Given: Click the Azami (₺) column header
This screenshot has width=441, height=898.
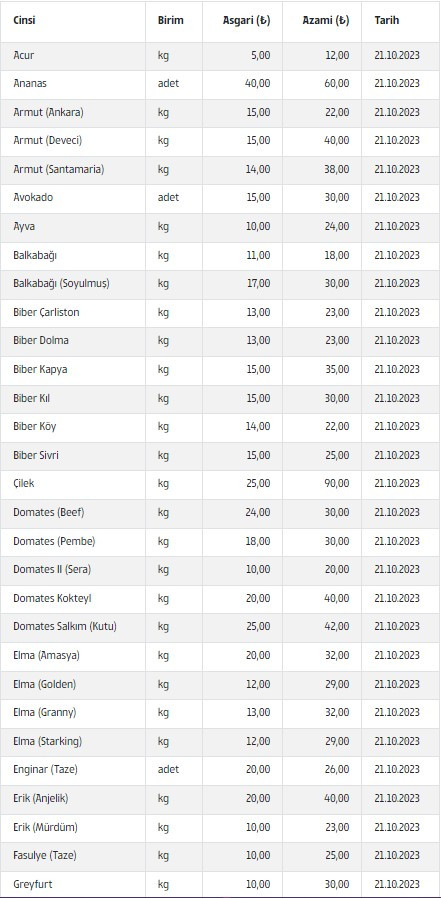Looking at the screenshot, I should point(326,21).
